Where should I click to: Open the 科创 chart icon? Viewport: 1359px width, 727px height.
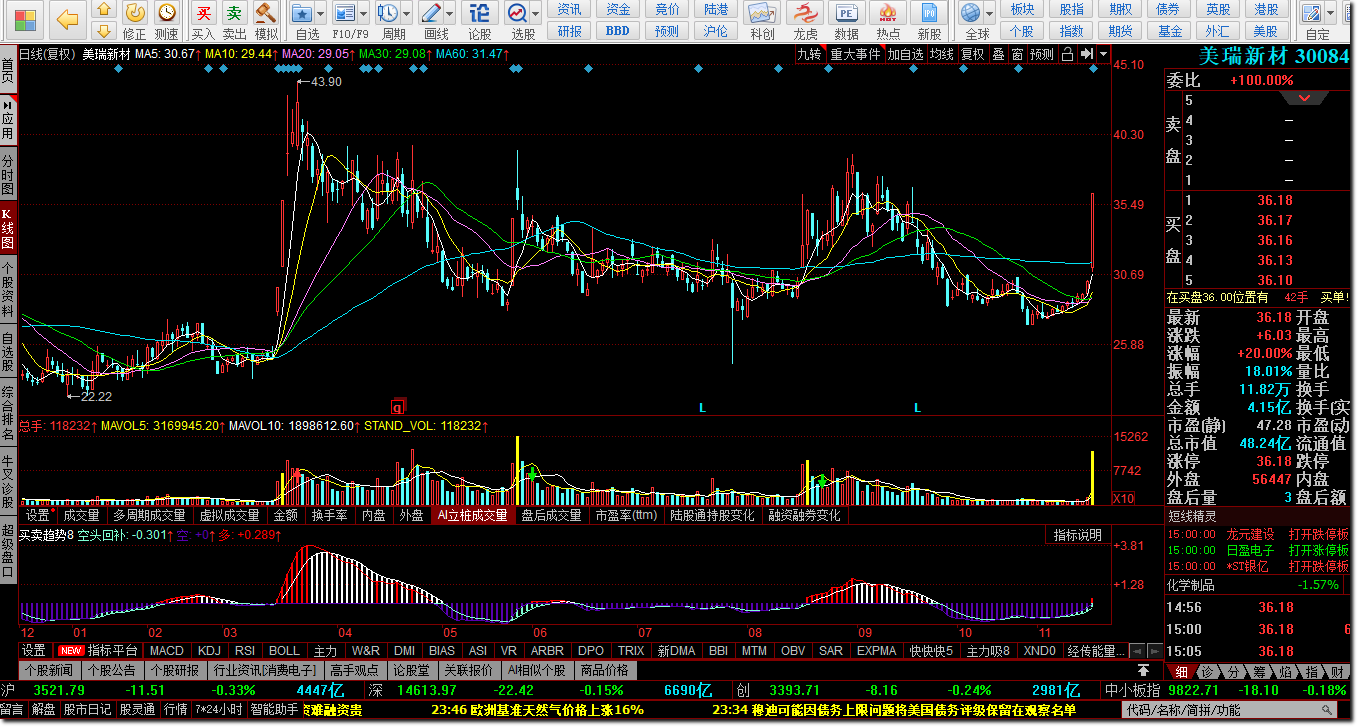[762, 13]
